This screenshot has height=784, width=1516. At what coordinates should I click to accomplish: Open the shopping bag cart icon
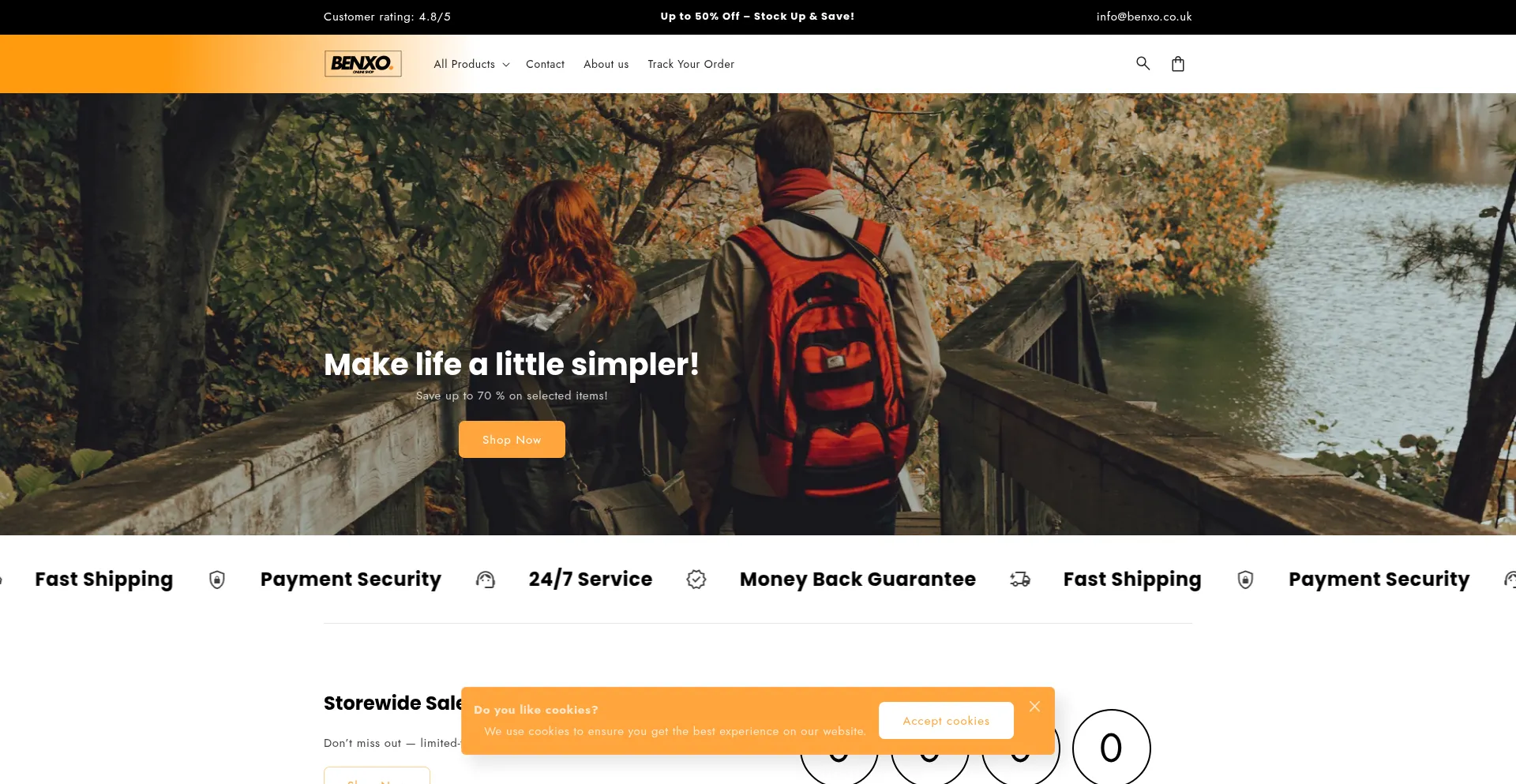tap(1178, 64)
